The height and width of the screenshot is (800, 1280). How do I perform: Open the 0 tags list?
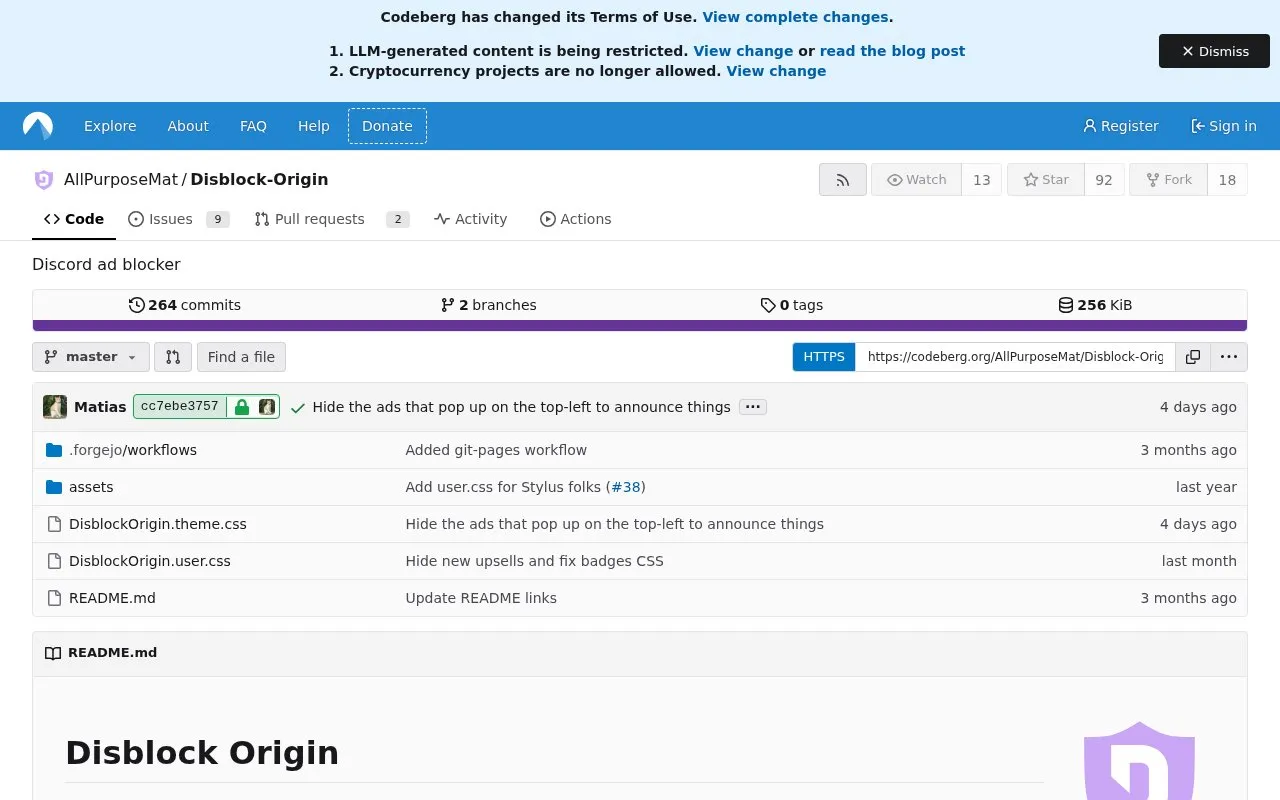click(x=792, y=305)
